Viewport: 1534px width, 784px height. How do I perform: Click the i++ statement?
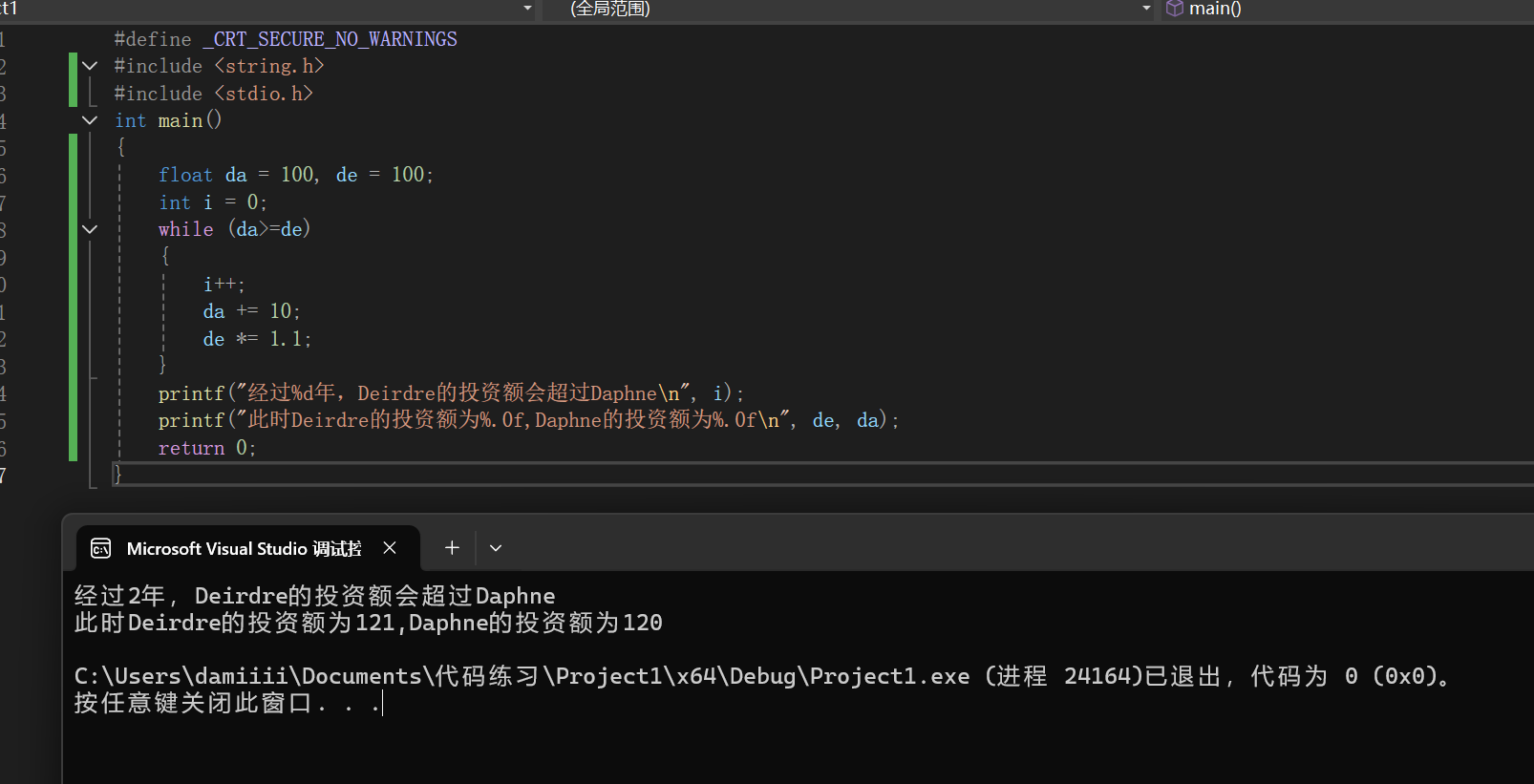click(x=224, y=285)
